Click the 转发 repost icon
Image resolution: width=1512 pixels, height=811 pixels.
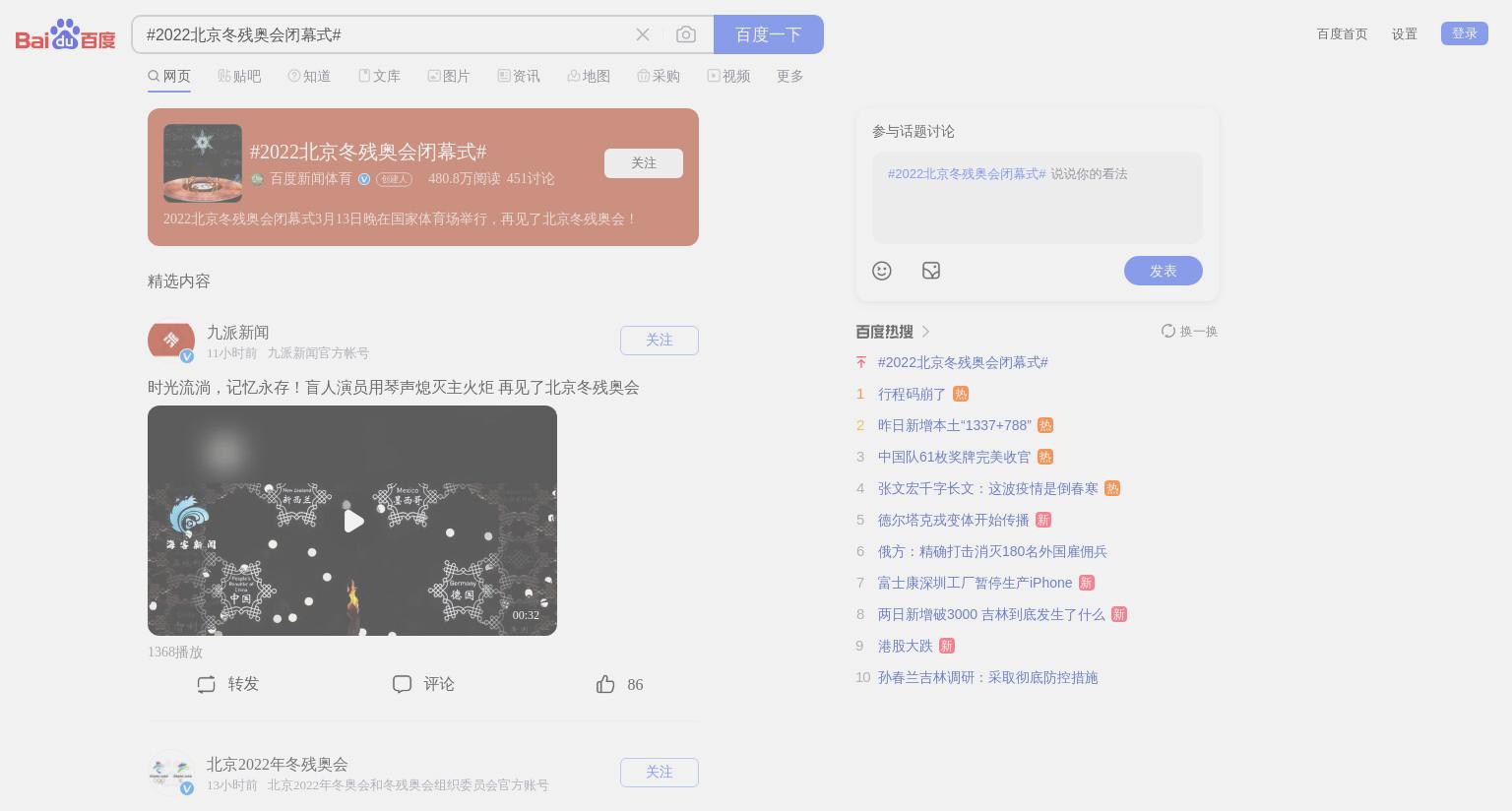point(206,684)
